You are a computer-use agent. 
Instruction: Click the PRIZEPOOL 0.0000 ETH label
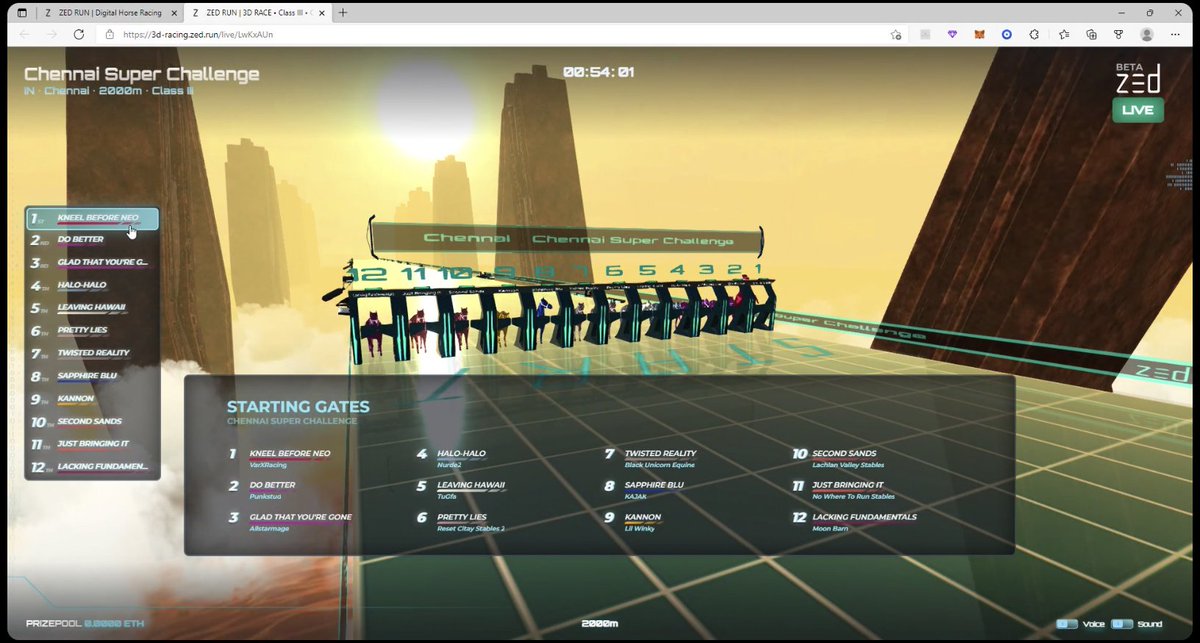(85, 624)
